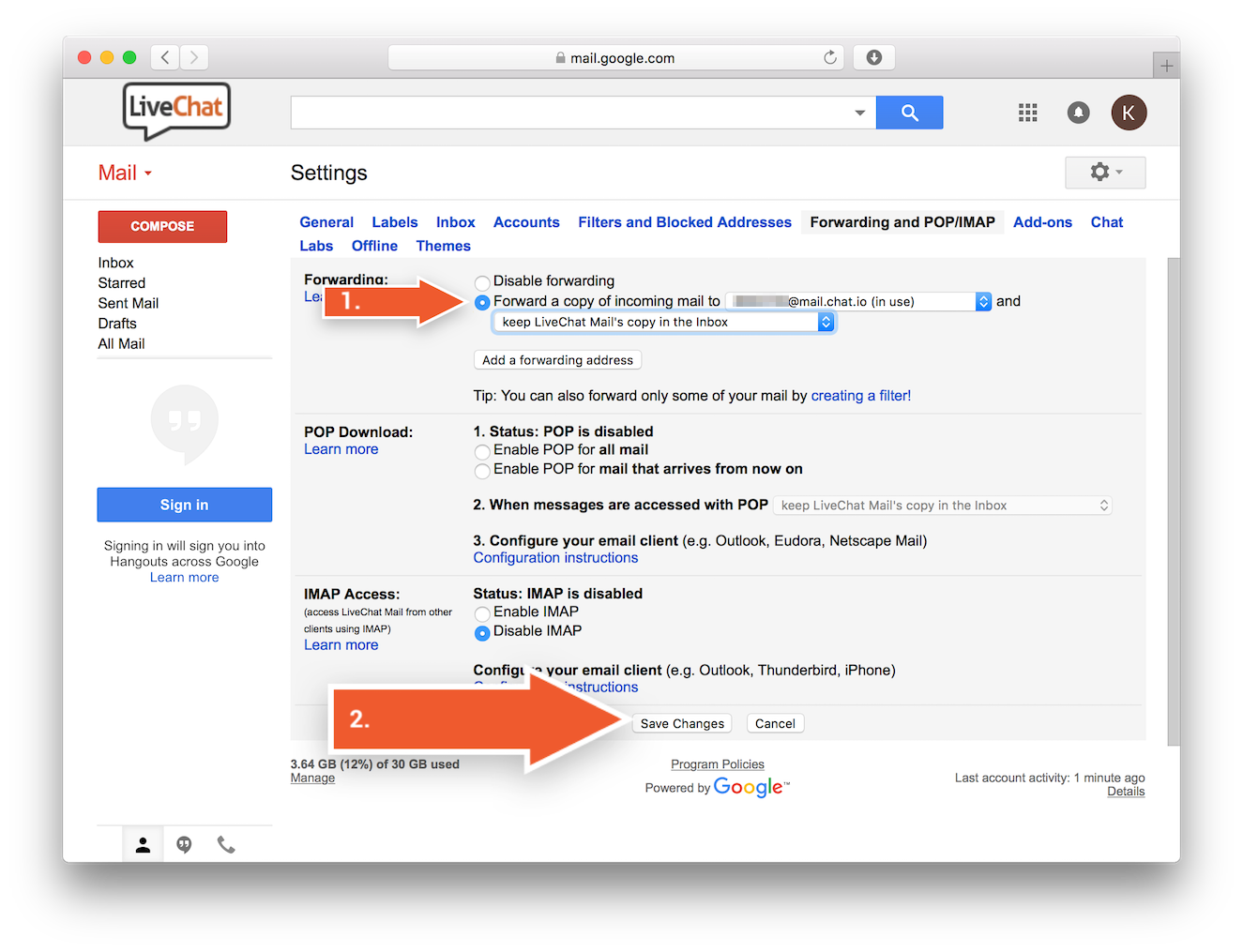Select Enable IMAP option
The height and width of the screenshot is (952, 1243).
point(482,613)
